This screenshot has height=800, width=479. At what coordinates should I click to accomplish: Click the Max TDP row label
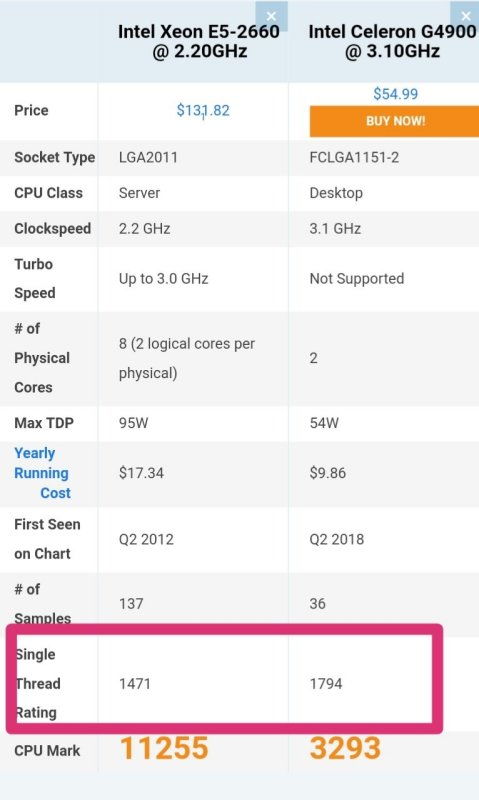click(44, 423)
